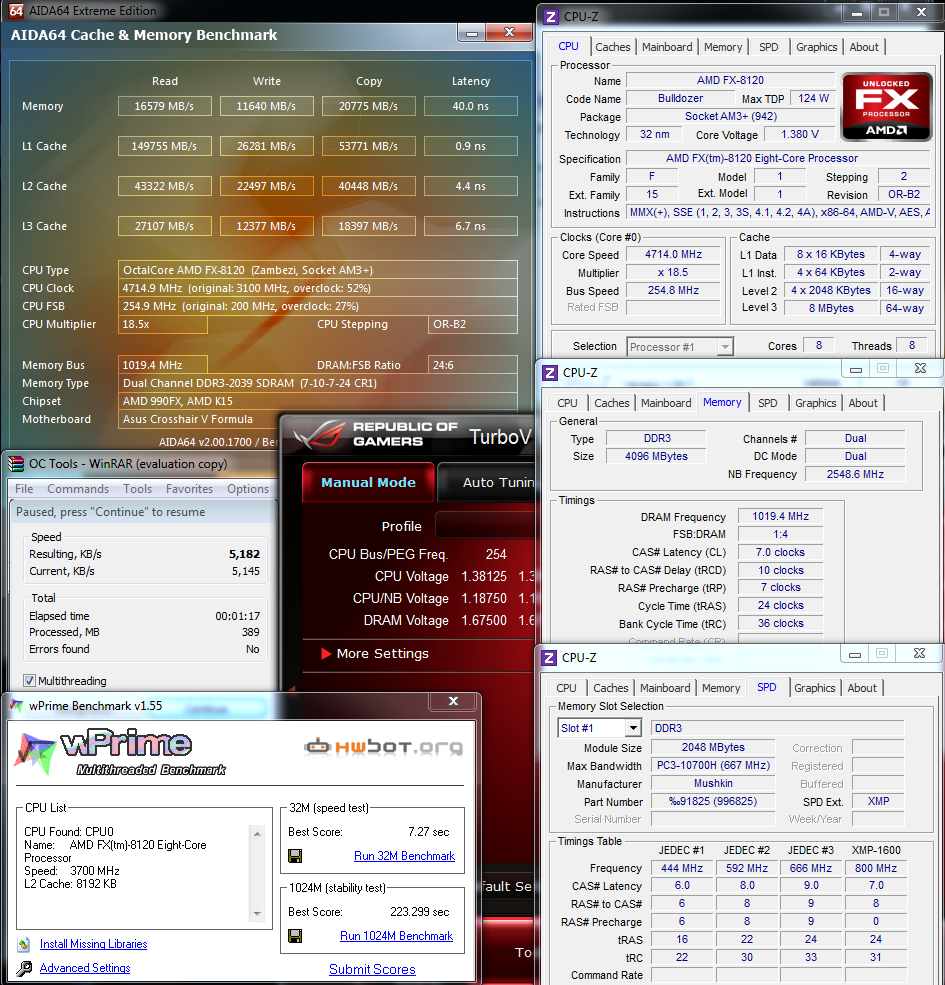The width and height of the screenshot is (945, 985).
Task: Click the hwbot.org logo in wPrime
Action: (384, 746)
